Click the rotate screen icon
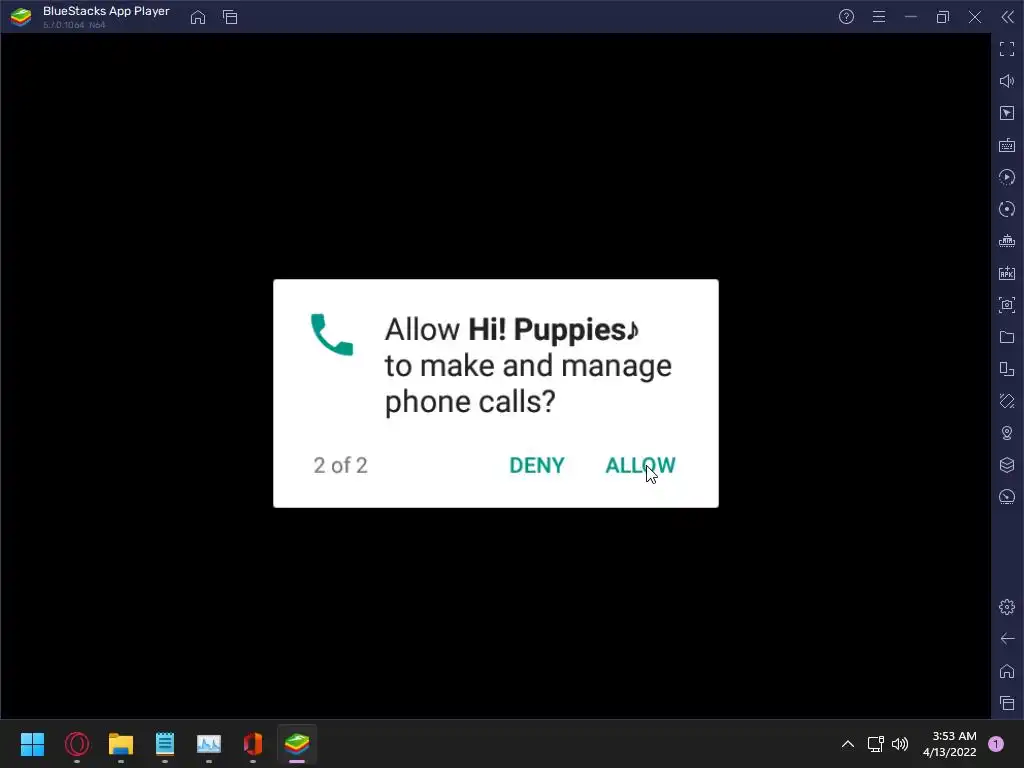This screenshot has height=768, width=1024. click(x=1007, y=401)
